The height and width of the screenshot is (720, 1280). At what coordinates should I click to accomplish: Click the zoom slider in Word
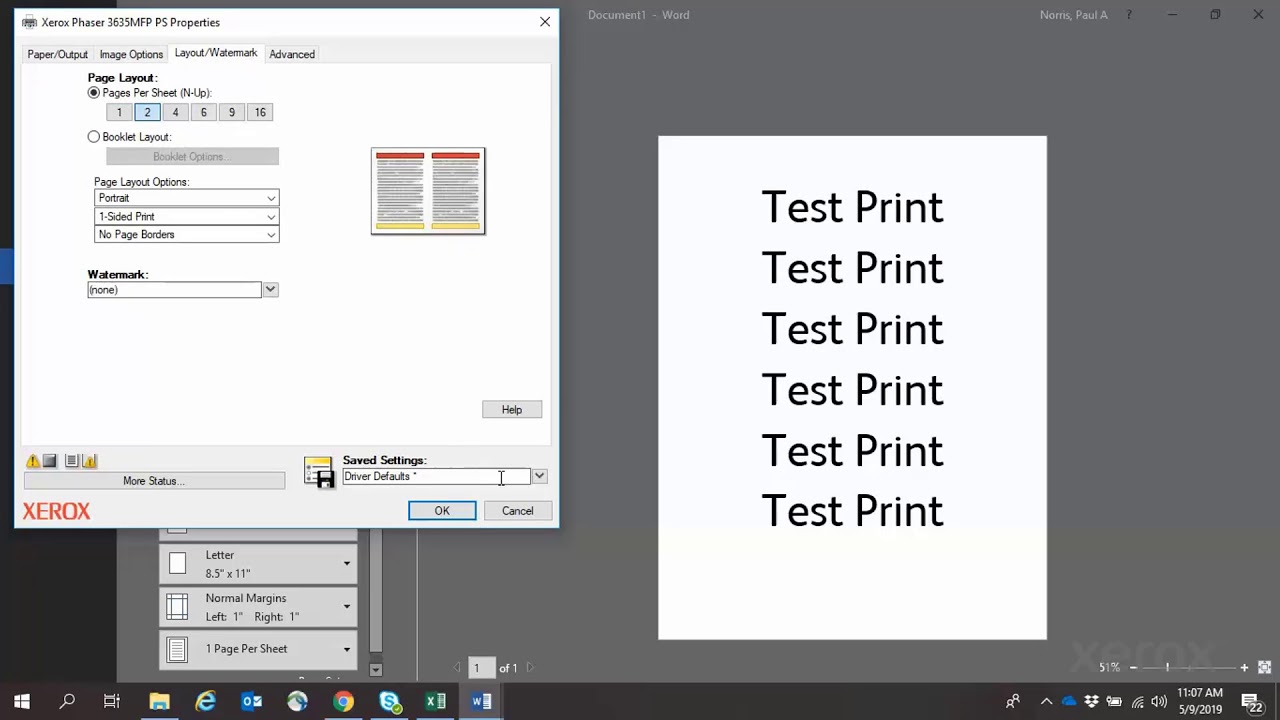click(1166, 666)
